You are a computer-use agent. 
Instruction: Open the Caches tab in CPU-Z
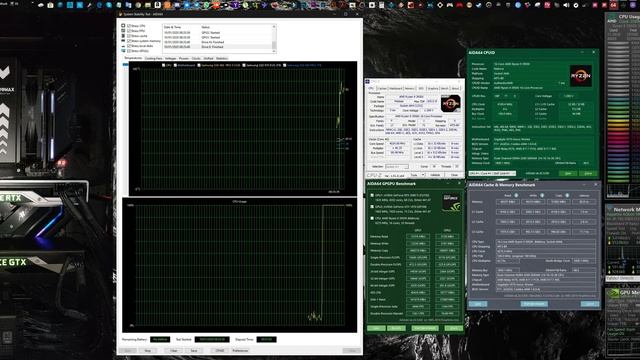tap(382, 88)
